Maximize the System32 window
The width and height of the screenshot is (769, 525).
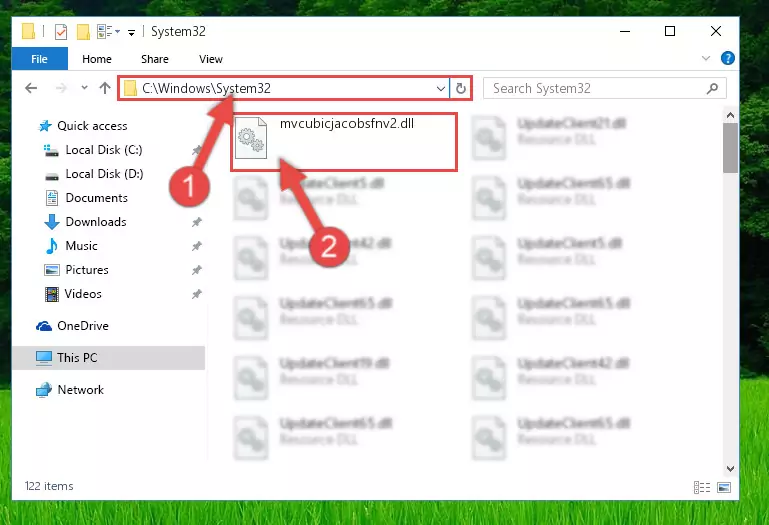pos(670,31)
